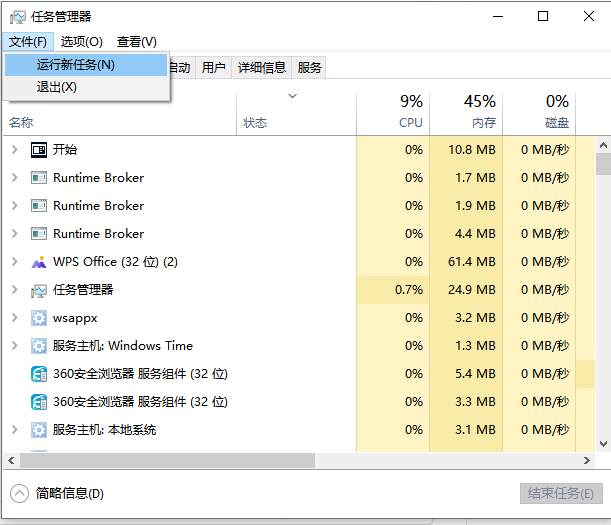
Task: Switch to the 用户 tab
Action: 214,68
